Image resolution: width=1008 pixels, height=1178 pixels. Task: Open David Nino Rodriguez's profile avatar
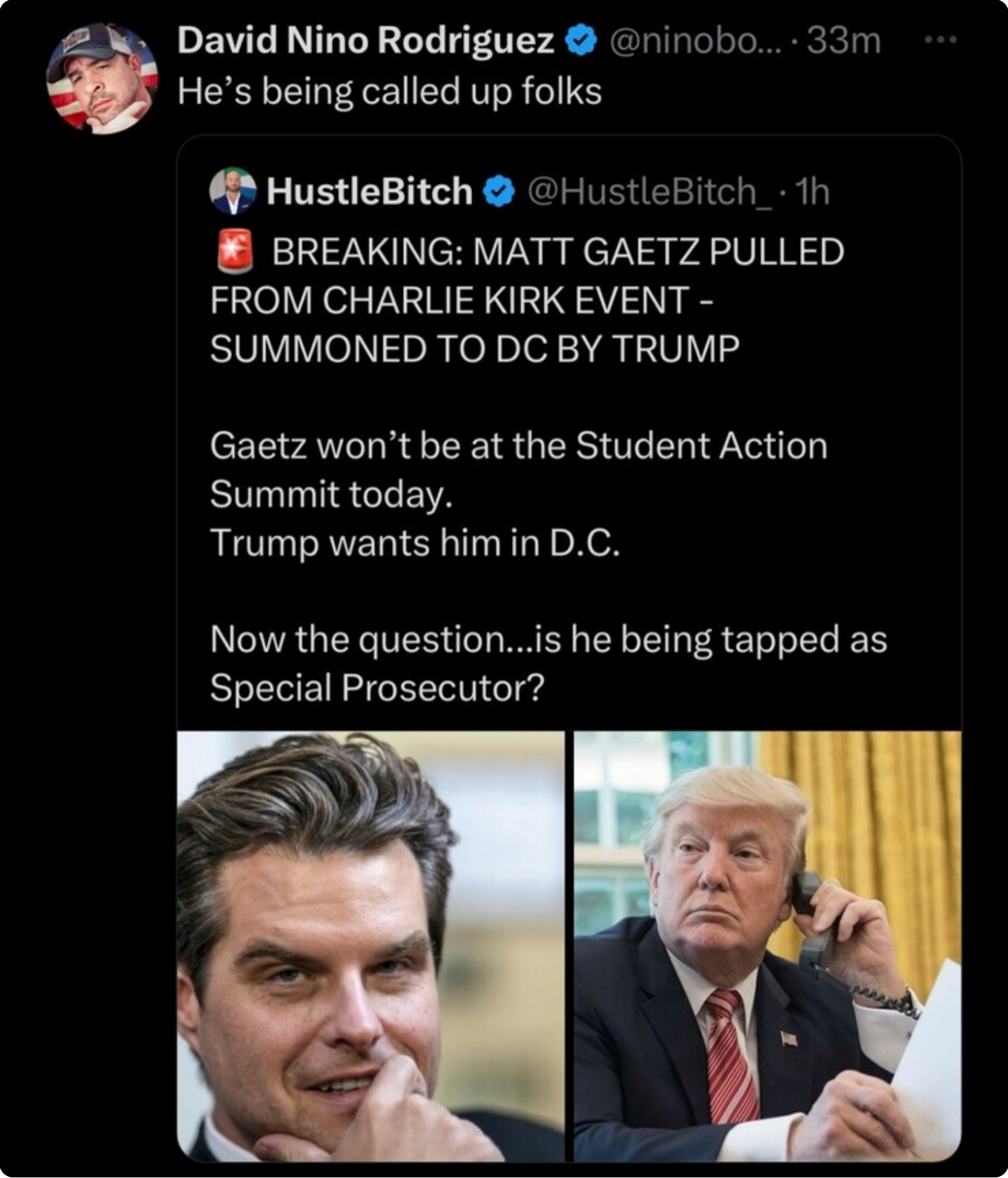(102, 79)
